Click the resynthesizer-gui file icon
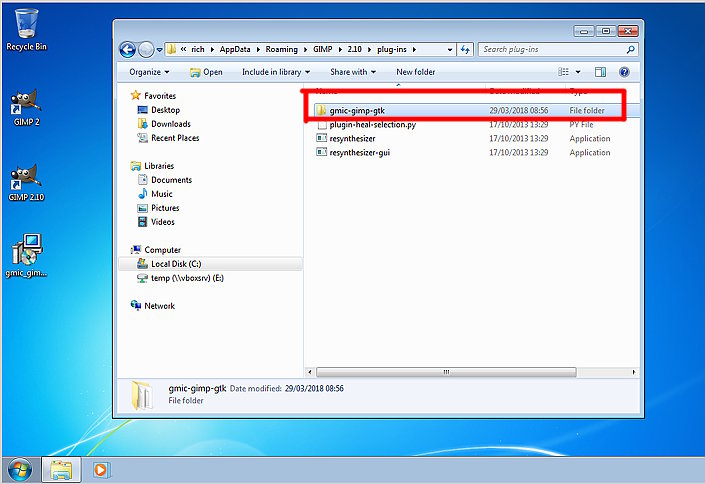Viewport: 705px width, 484px height. point(321,152)
